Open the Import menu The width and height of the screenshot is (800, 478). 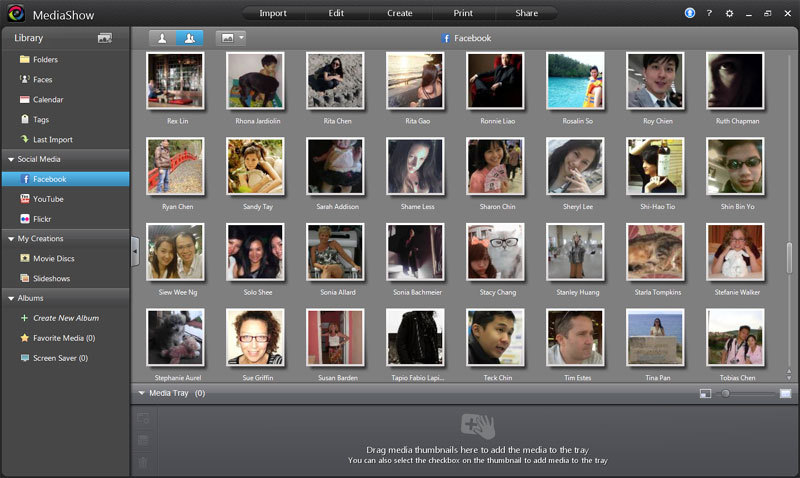click(x=273, y=13)
